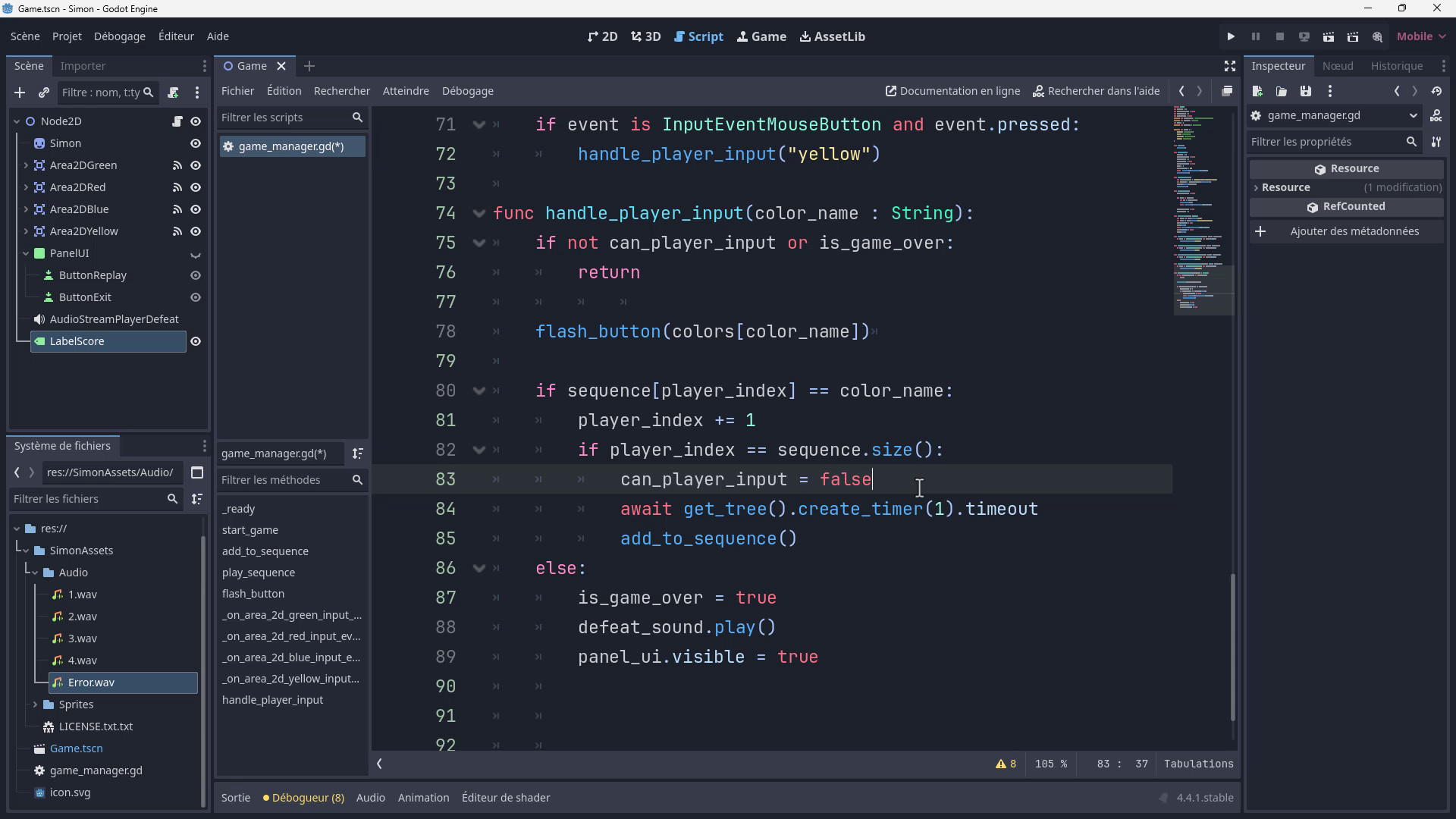Viewport: 1456px width, 819px height.
Task: Click the add child node plus icon
Action: 20,93
